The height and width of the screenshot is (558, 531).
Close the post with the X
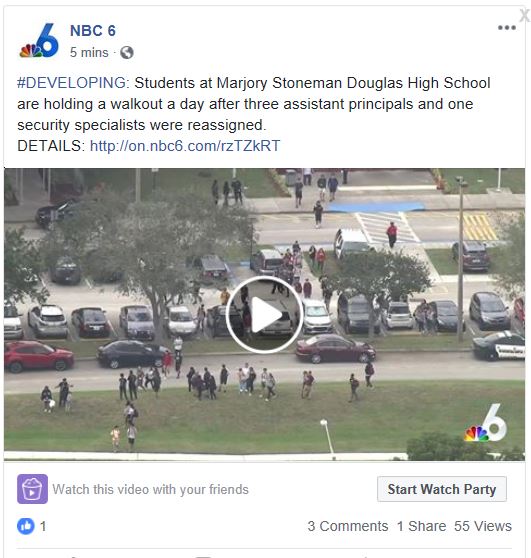[x=525, y=15]
